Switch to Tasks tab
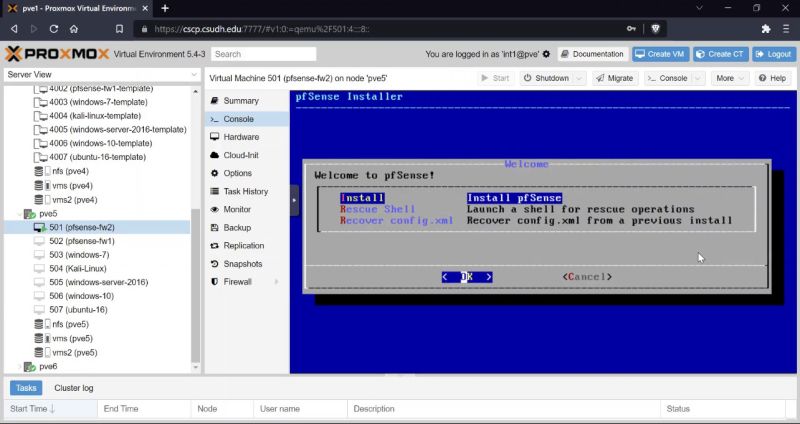This screenshot has width=800, height=424. pyautogui.click(x=26, y=388)
